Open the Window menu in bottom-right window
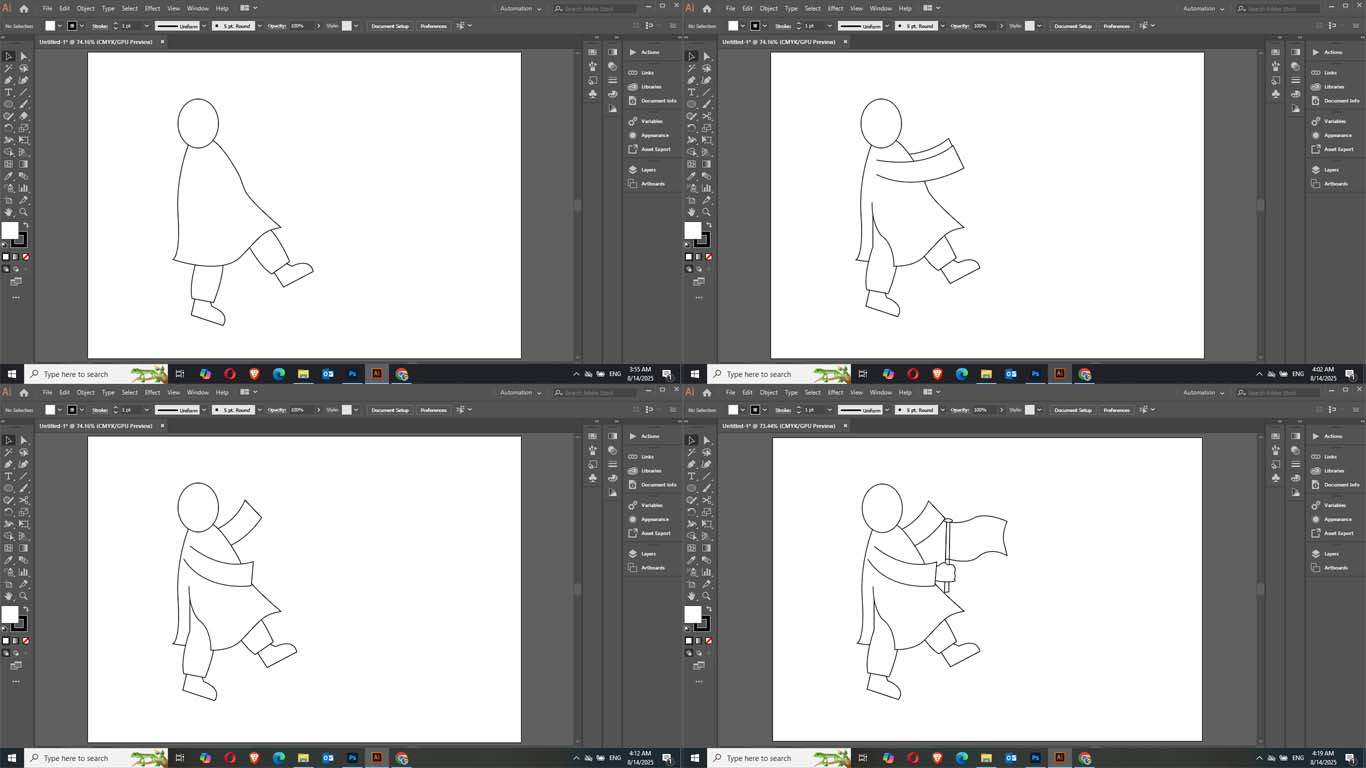The height and width of the screenshot is (768, 1366). point(881,392)
